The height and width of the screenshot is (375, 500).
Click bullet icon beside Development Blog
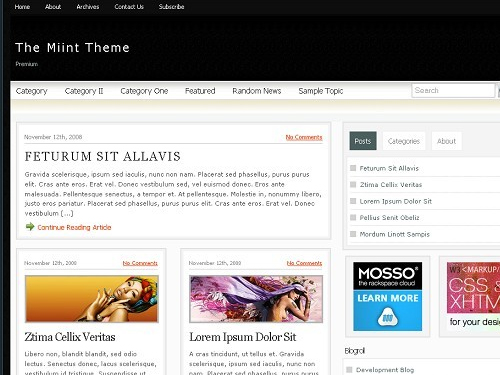pyautogui.click(x=349, y=369)
